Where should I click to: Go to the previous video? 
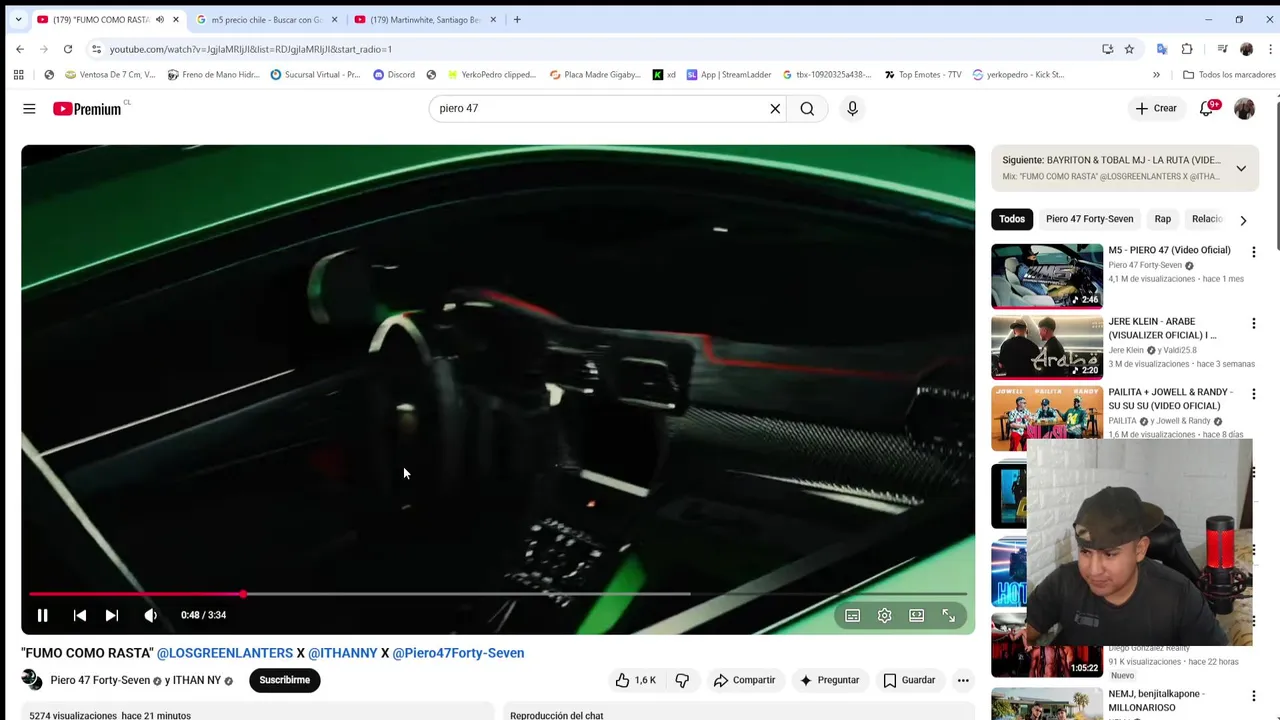pos(79,615)
